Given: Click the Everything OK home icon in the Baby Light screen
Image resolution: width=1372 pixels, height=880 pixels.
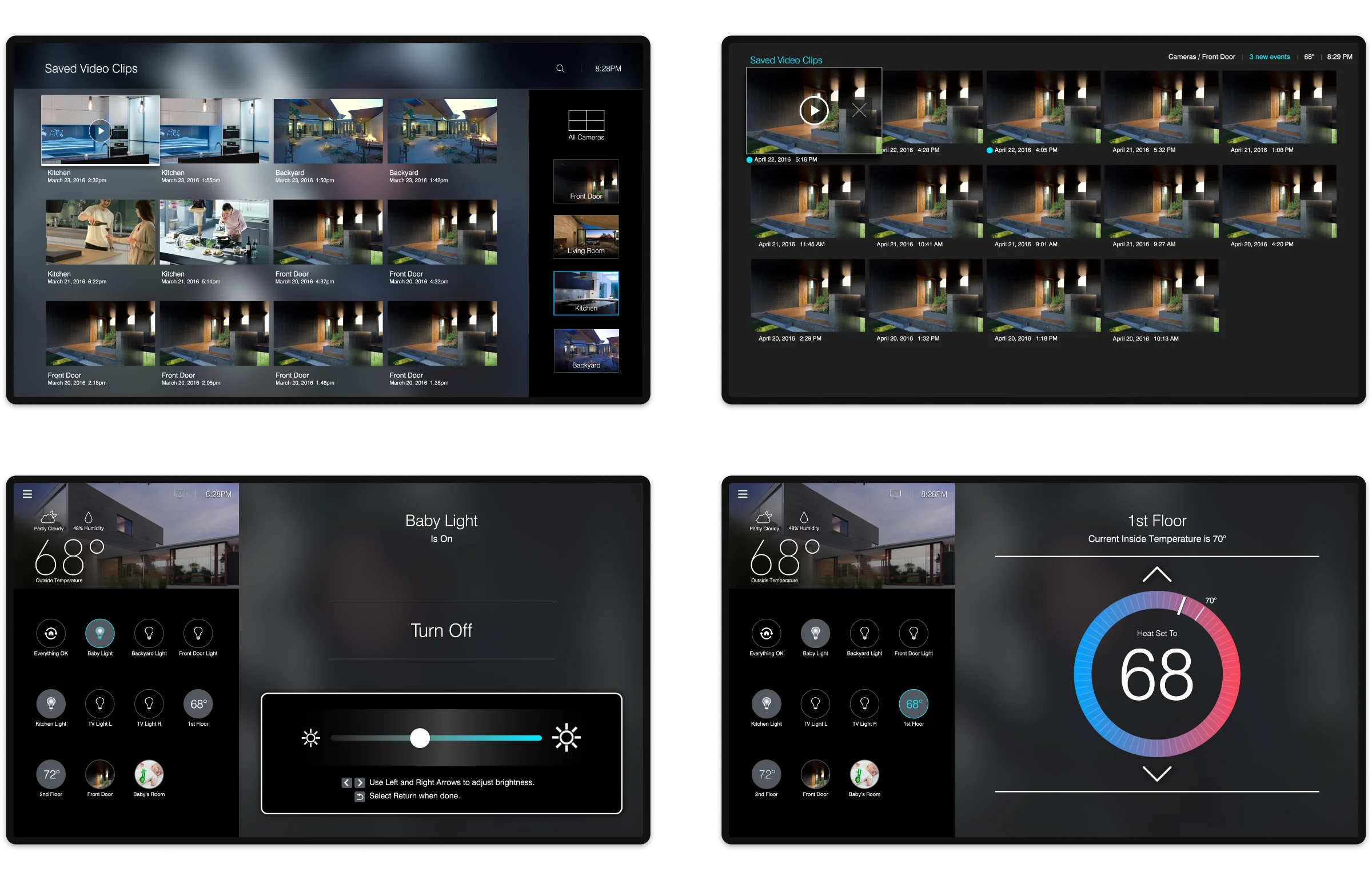Looking at the screenshot, I should tap(51, 633).
